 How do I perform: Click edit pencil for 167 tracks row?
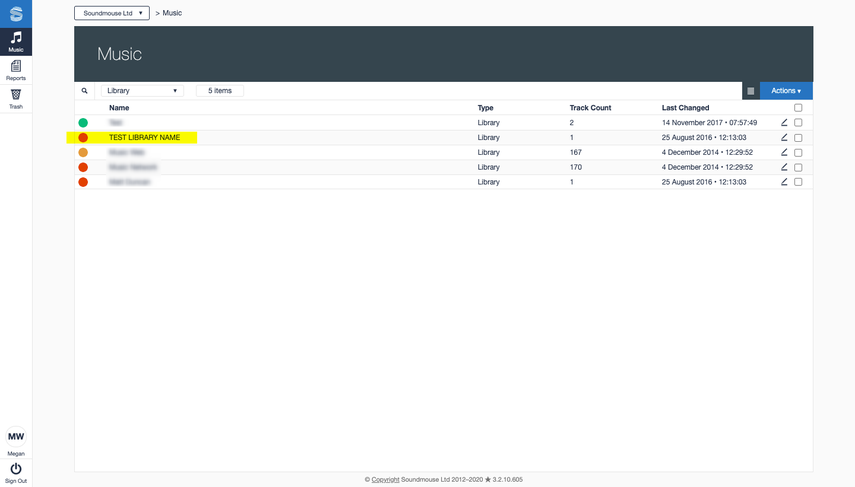click(784, 152)
